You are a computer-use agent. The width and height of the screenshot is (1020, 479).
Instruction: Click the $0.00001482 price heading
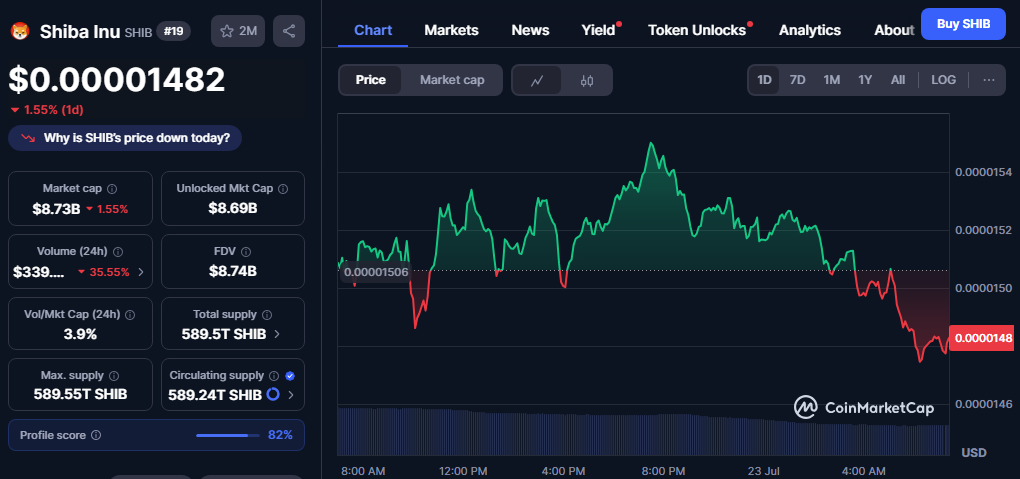click(116, 79)
